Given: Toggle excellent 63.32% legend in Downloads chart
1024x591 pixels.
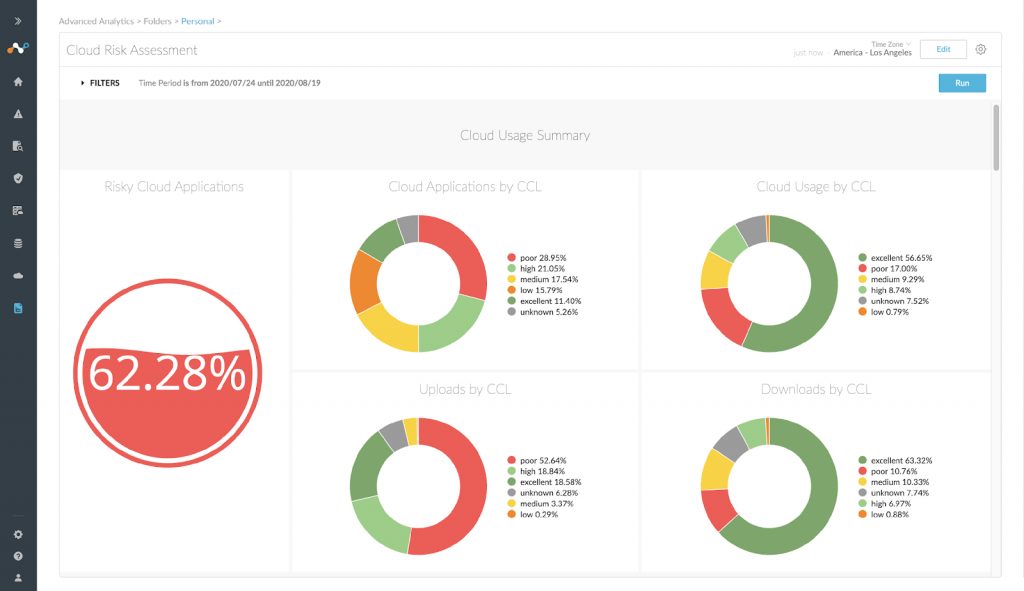Looking at the screenshot, I should pos(895,460).
